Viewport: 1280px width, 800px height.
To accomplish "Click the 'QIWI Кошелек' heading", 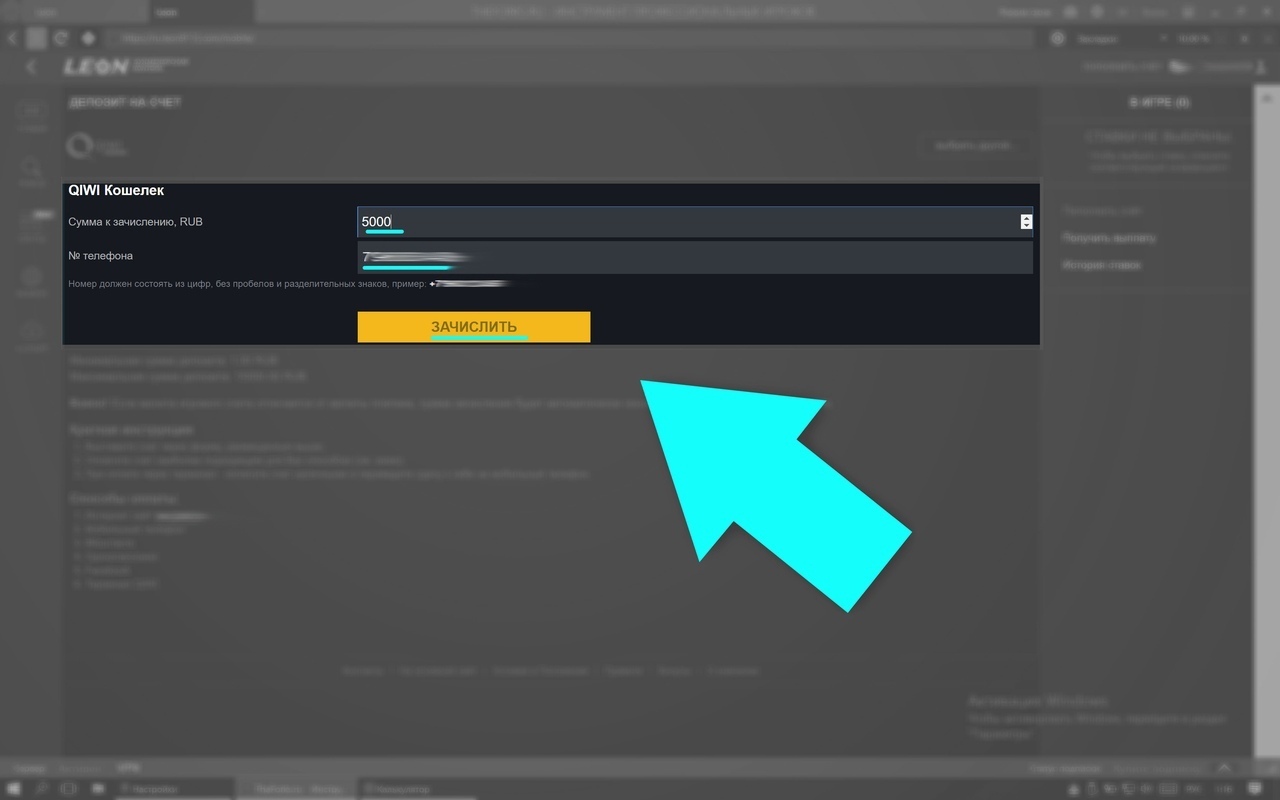I will coord(116,190).
